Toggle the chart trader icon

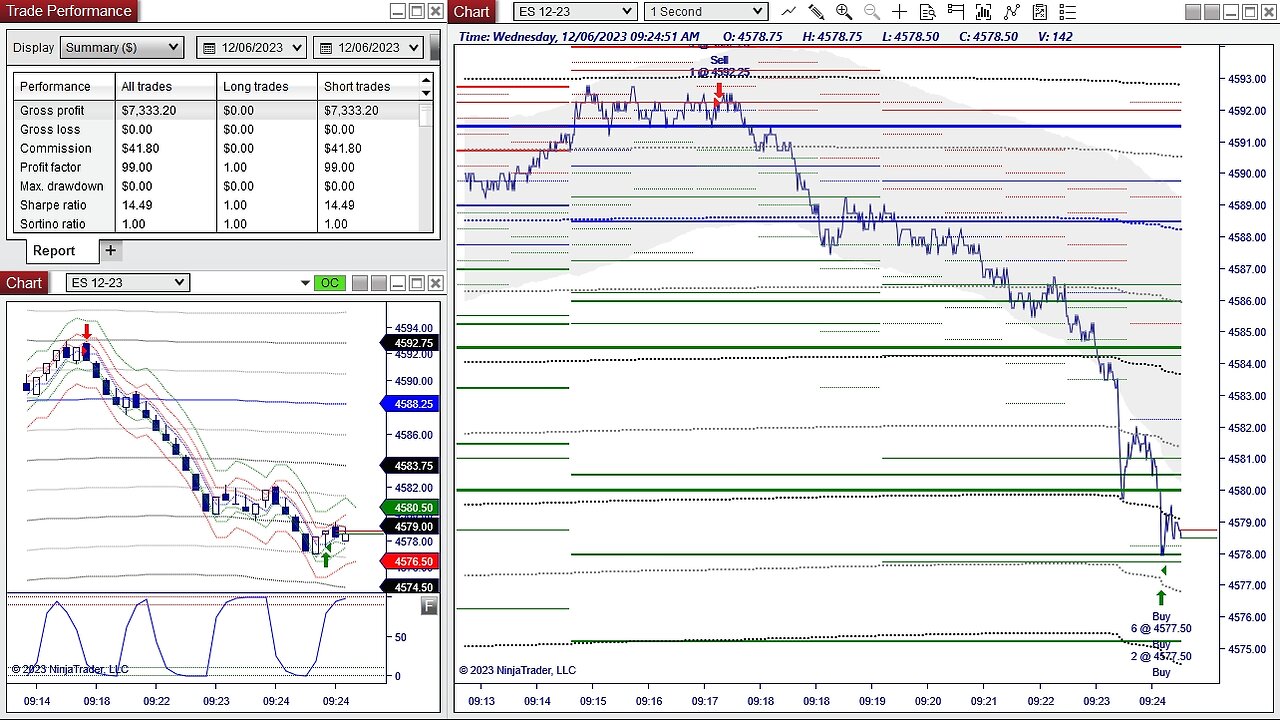(956, 12)
